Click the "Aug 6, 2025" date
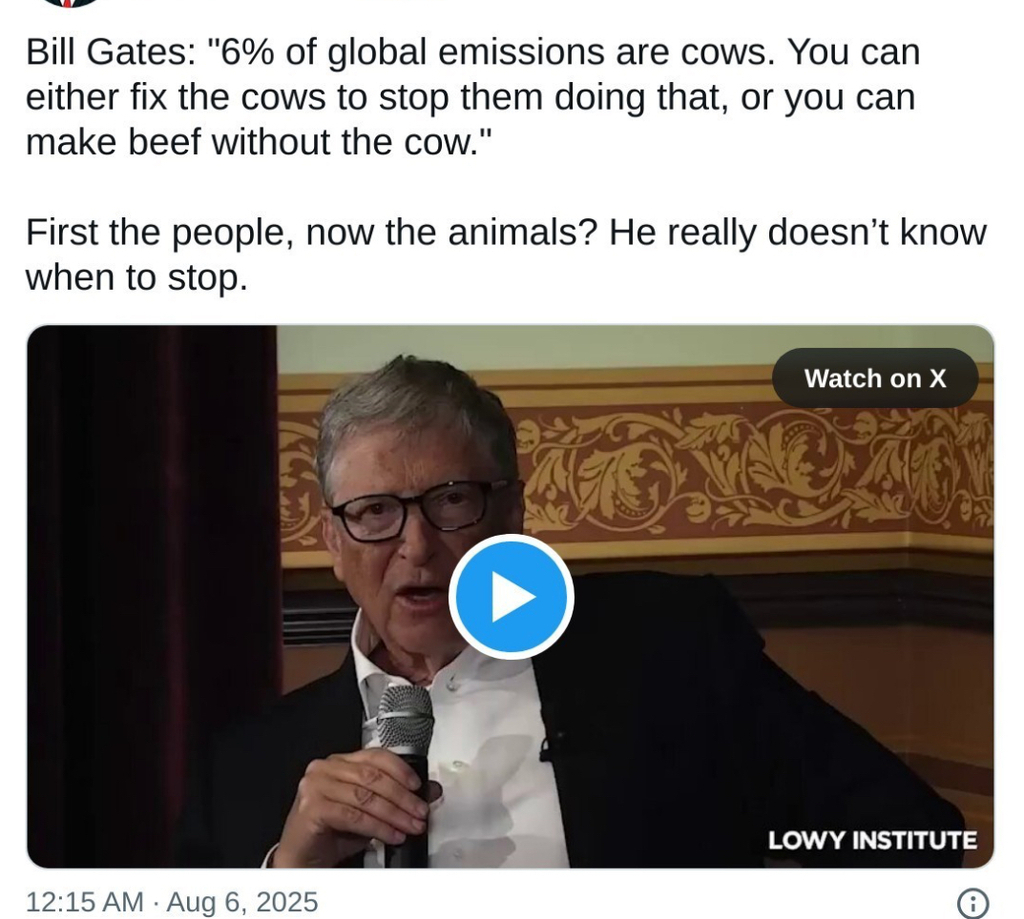1024x919 pixels. (x=242, y=902)
